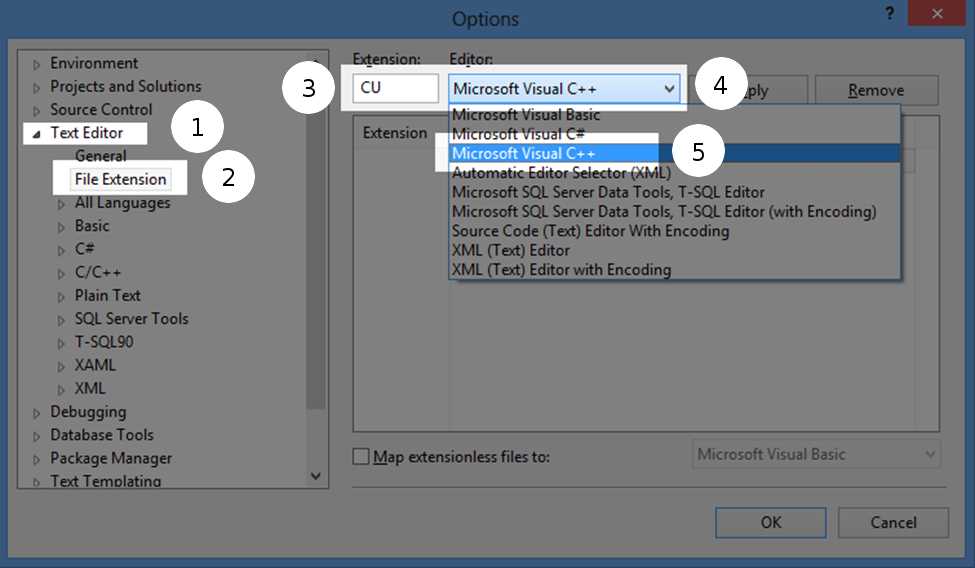Confirm with the OK button
Screen dimensions: 975x568
770,523
